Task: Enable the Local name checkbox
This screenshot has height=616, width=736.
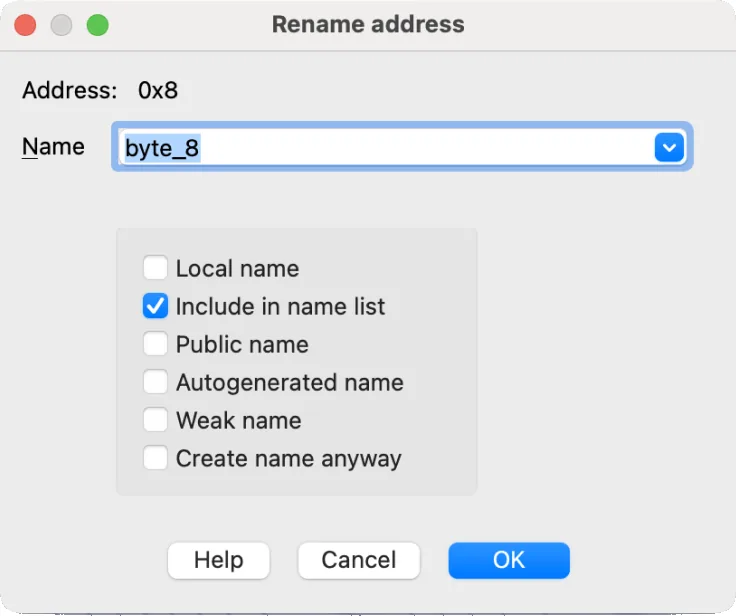Action: (155, 268)
